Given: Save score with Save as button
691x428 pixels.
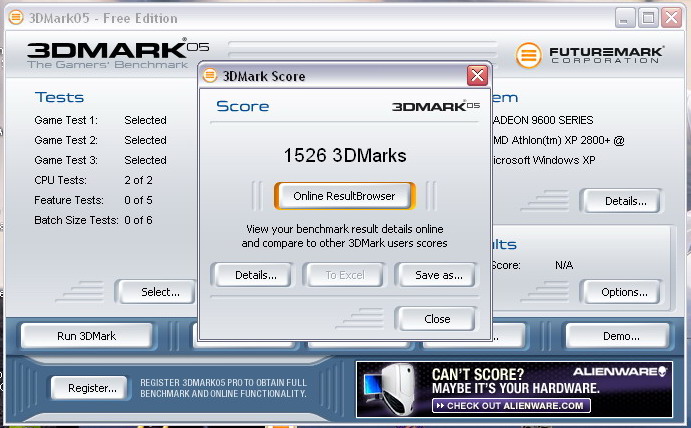Looking at the screenshot, I should coord(436,275).
